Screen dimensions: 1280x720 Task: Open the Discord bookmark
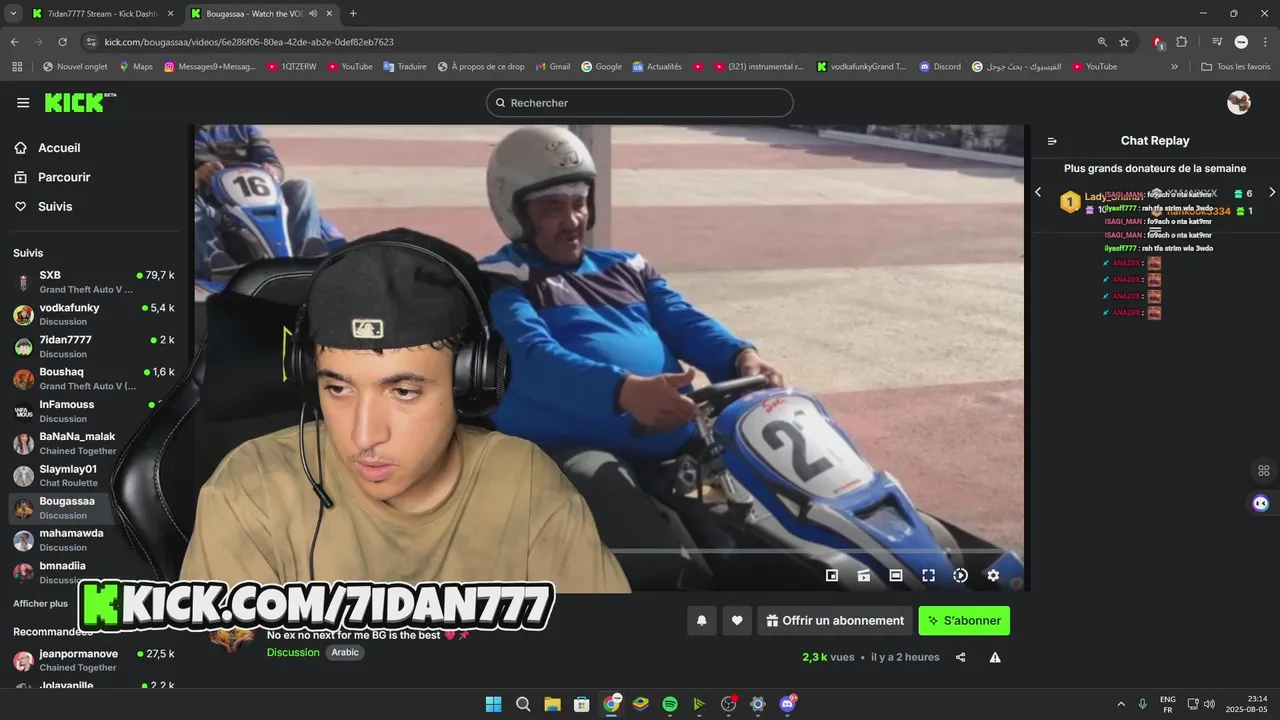coord(939,67)
